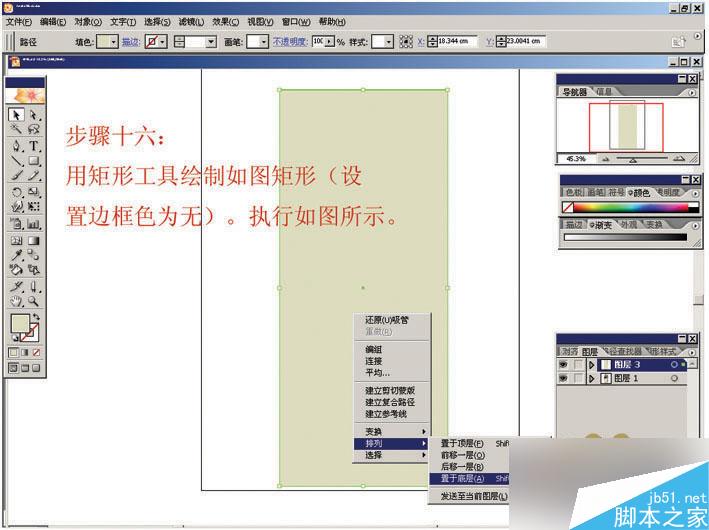Pick the Eyedropper tool
Image resolution: width=709 pixels, height=530 pixels.
pos(17,255)
